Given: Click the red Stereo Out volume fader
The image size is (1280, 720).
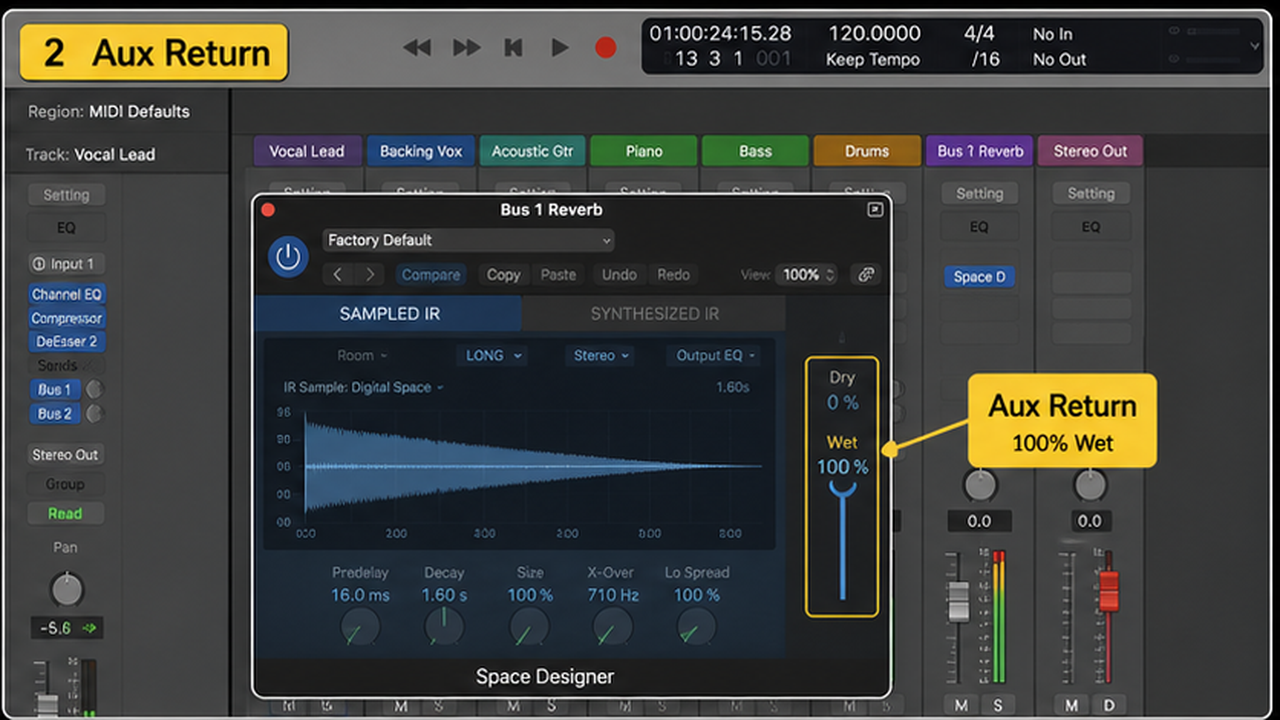Looking at the screenshot, I should (x=1108, y=590).
